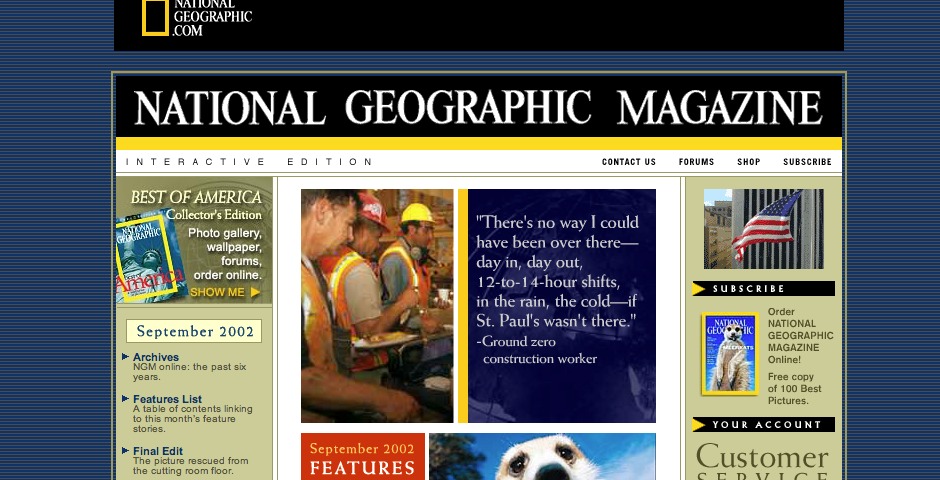Click the Show Me arrow link
The image size is (940, 480).
[x=225, y=292]
